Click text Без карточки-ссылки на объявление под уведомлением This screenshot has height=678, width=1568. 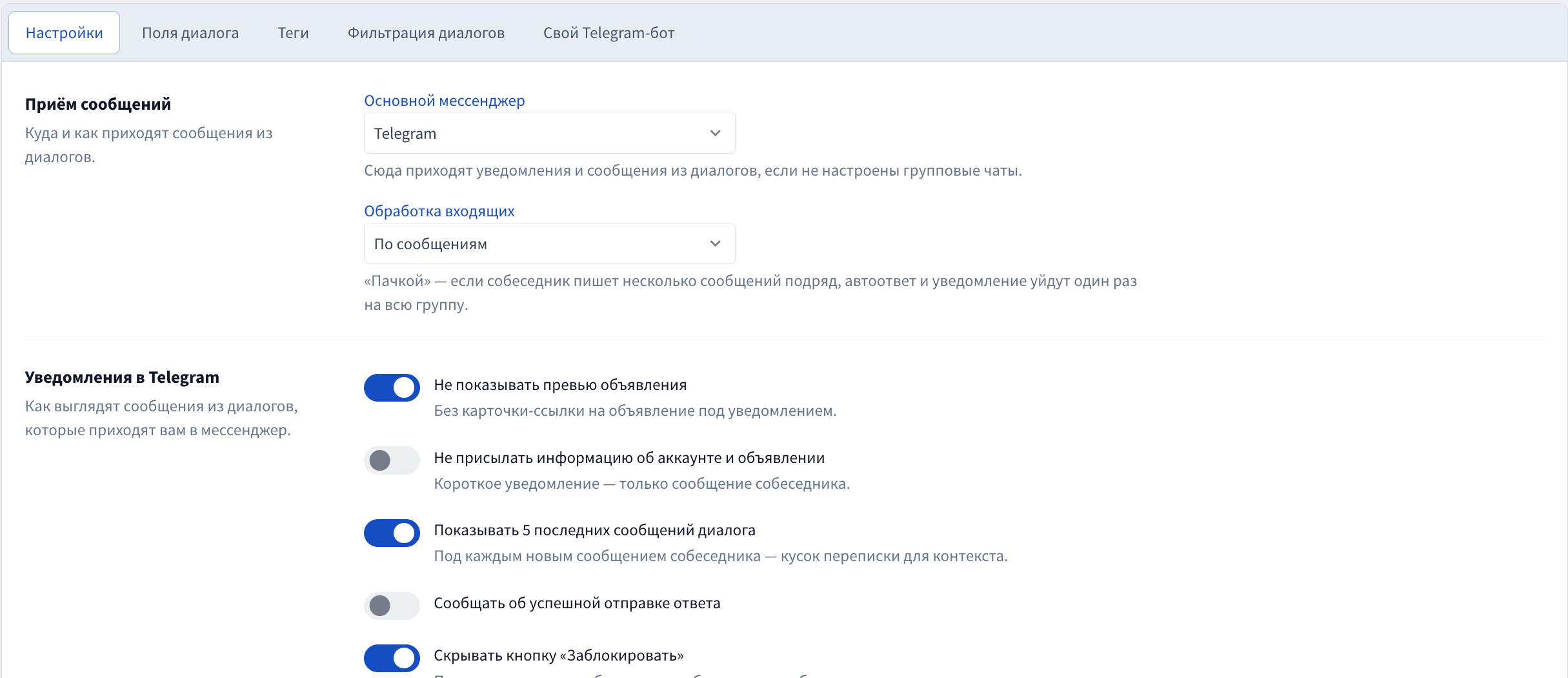tap(635, 411)
